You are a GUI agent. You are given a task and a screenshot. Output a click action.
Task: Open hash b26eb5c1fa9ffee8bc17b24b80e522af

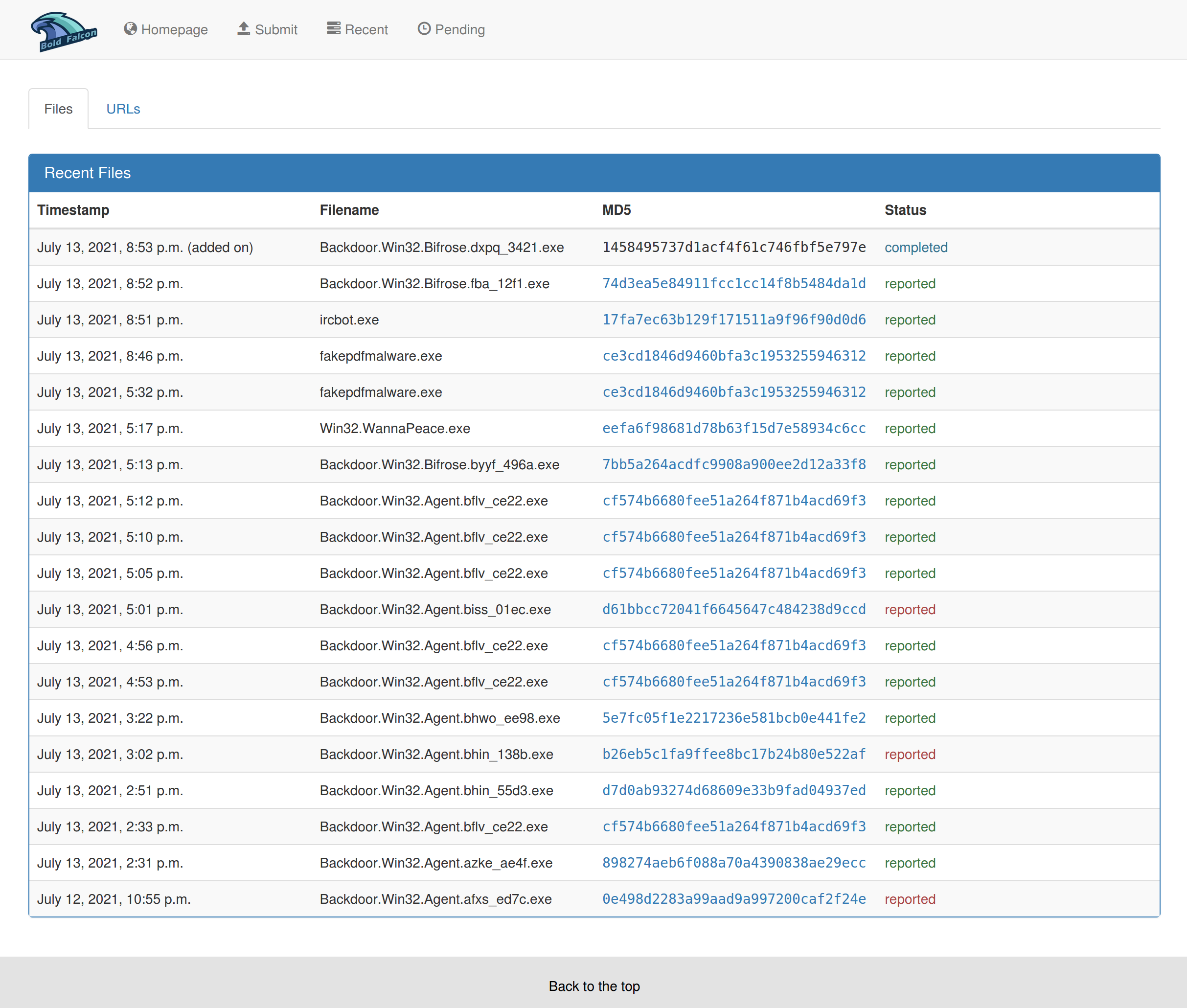[x=733, y=754]
